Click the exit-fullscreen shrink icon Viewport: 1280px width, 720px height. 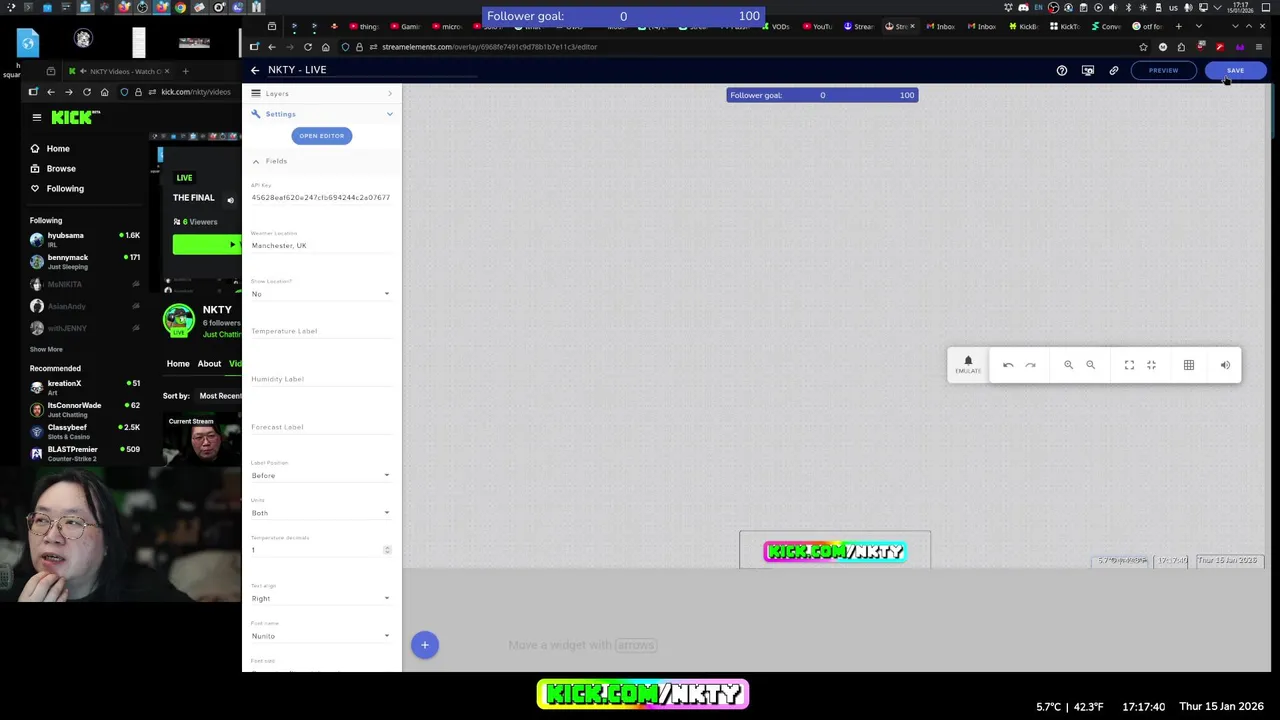tap(1151, 365)
